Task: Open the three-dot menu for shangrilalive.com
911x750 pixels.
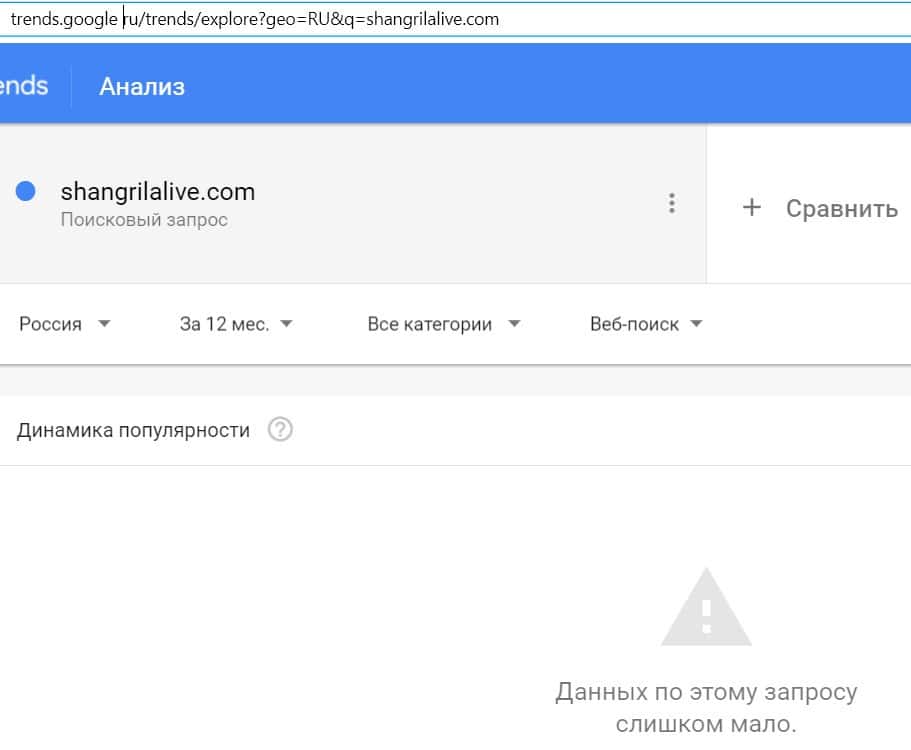Action: 672,204
